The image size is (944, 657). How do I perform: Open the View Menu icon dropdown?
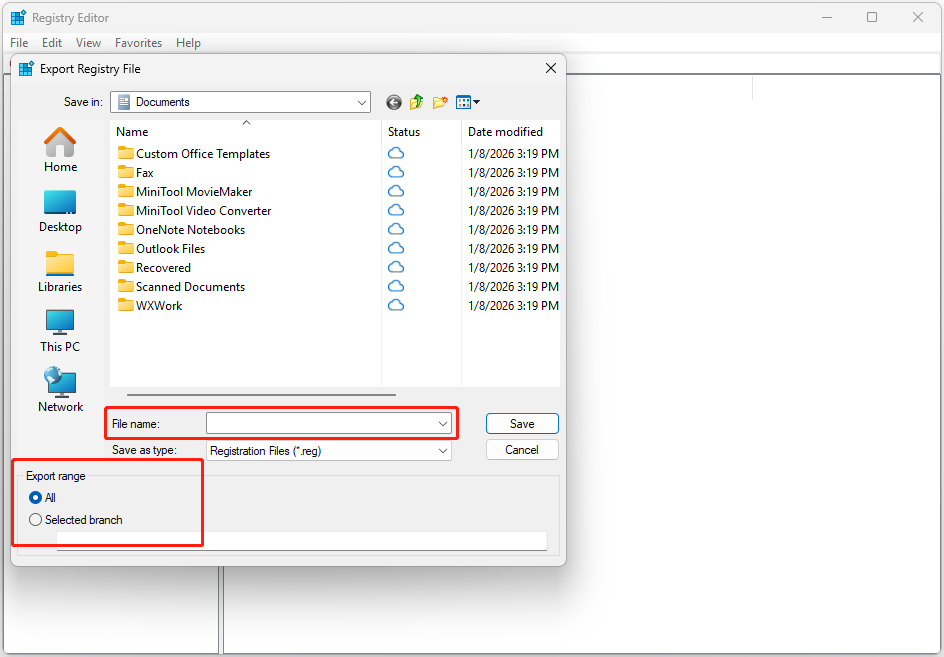(468, 102)
